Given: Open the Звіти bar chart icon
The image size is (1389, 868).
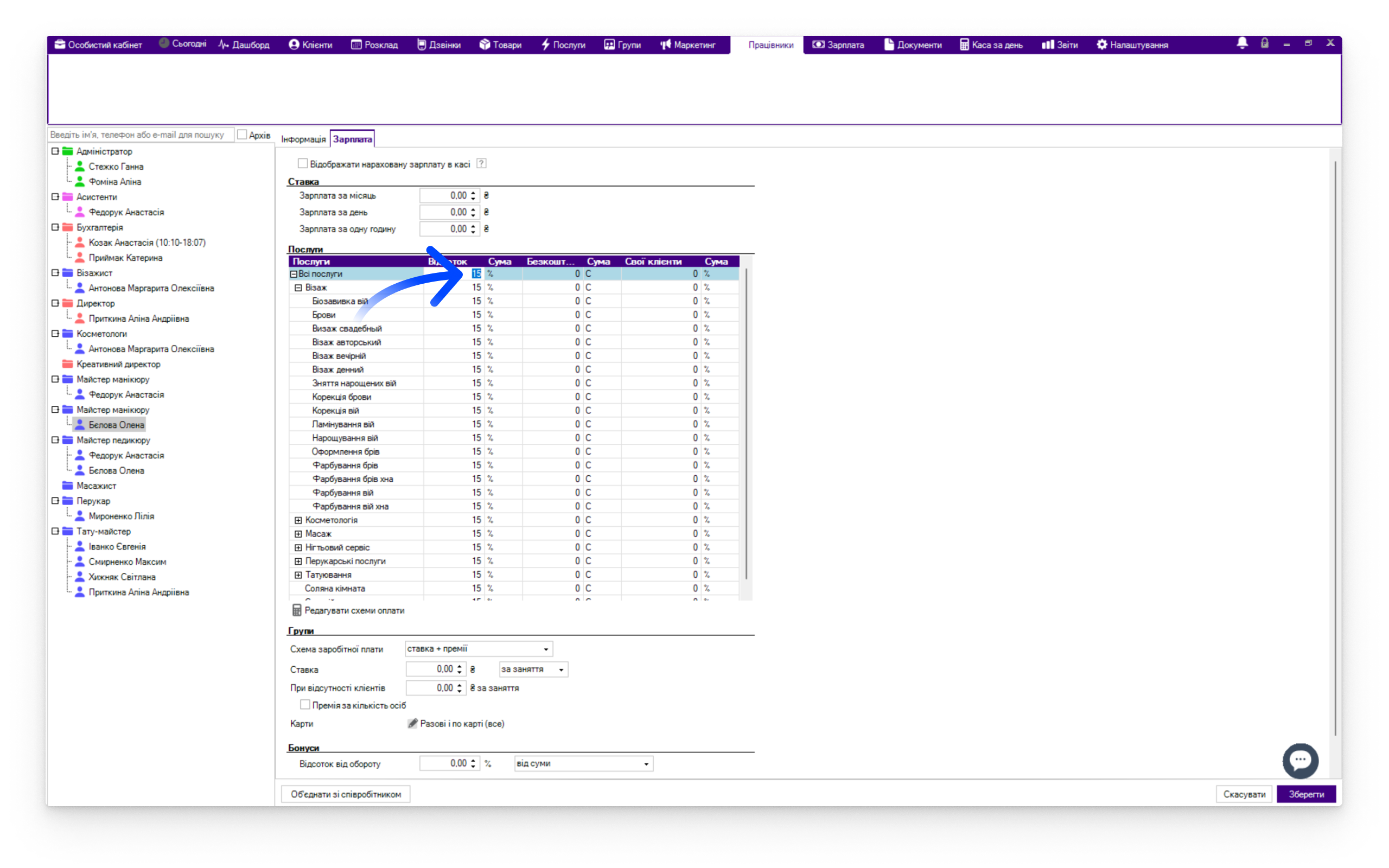Looking at the screenshot, I should 1048,44.
